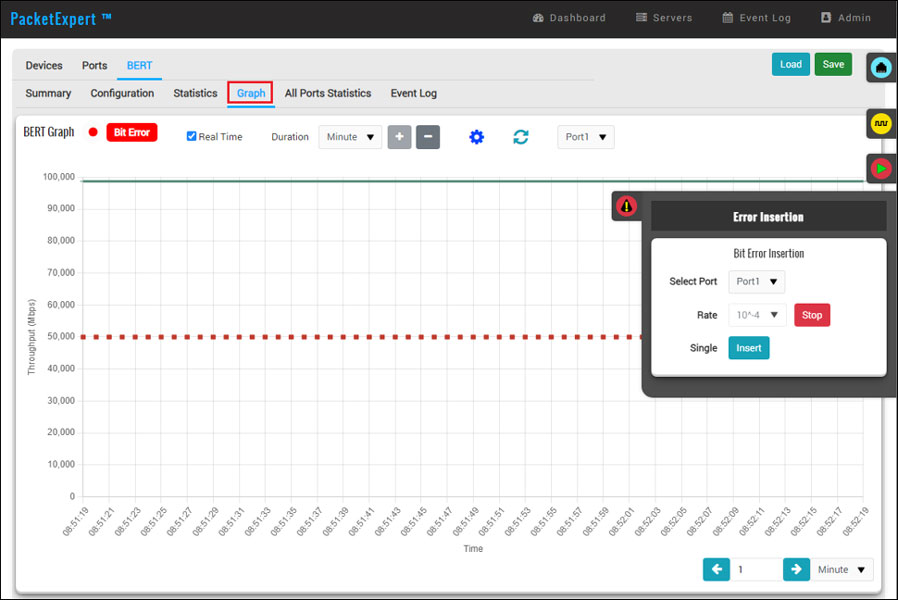Click the BERT Graph title text
898x600 pixels.
click(x=49, y=132)
